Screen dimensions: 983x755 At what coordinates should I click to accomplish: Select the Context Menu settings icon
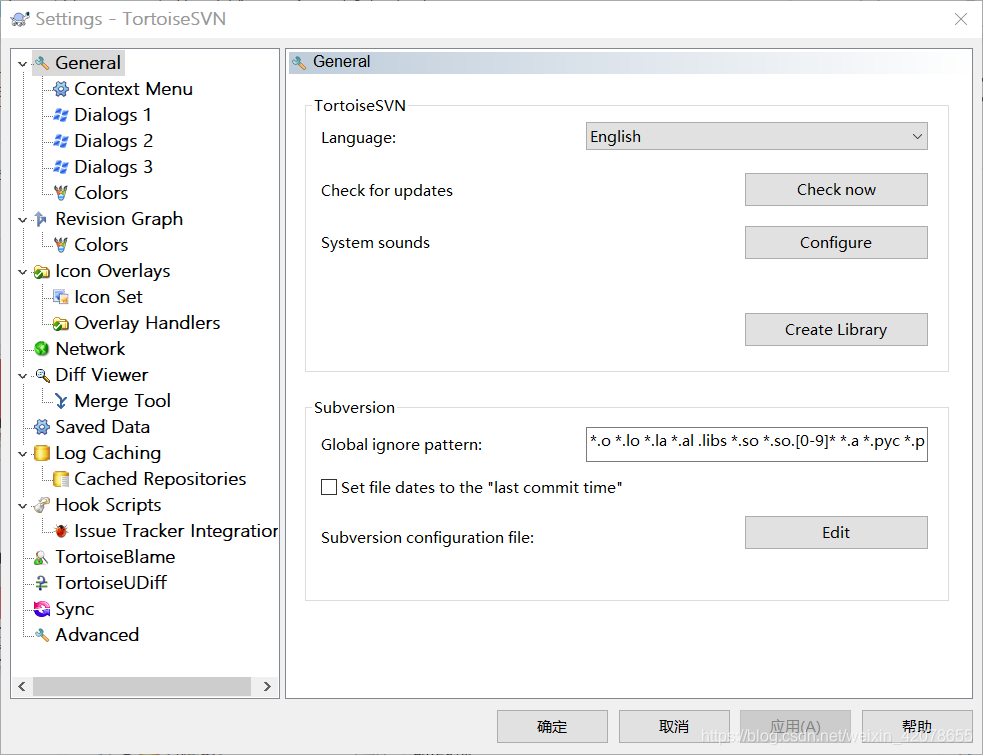(62, 88)
